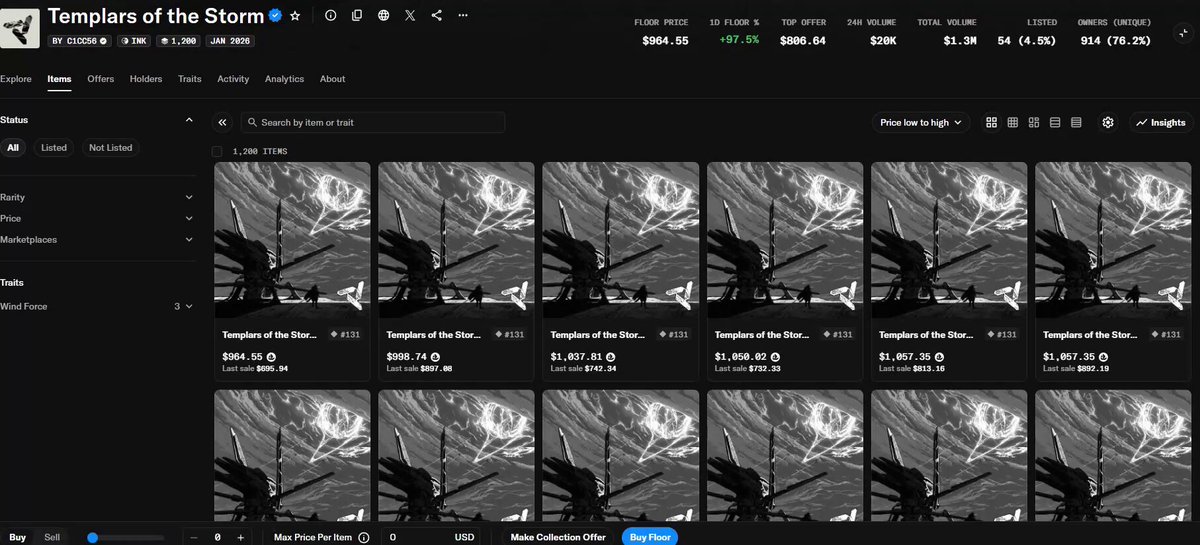Viewport: 1200px width, 545px height.
Task: Open the Offers tab
Action: [100, 79]
